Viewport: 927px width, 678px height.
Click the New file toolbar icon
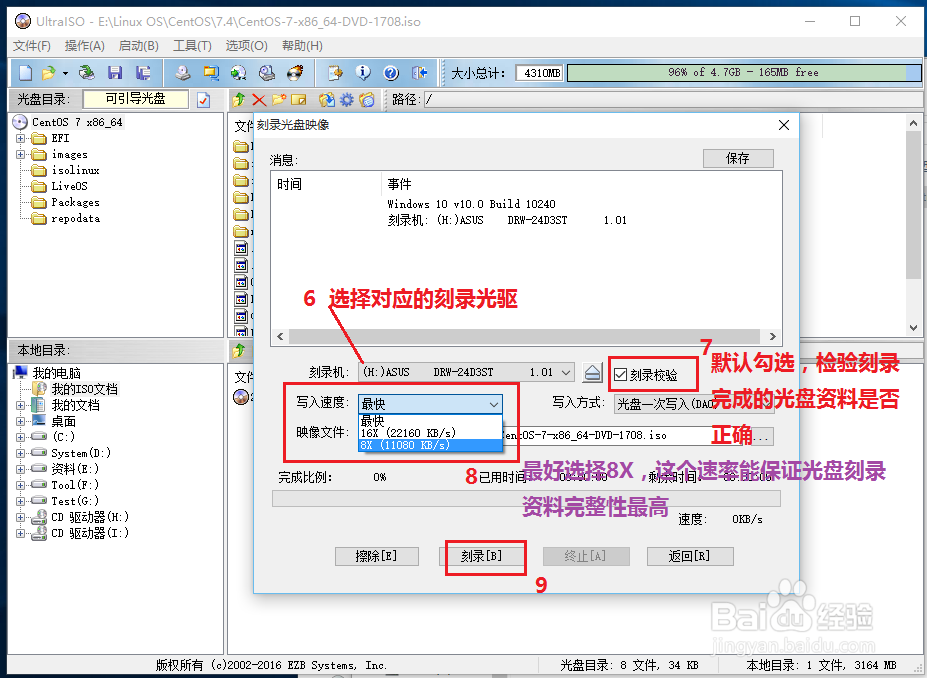[x=25, y=73]
